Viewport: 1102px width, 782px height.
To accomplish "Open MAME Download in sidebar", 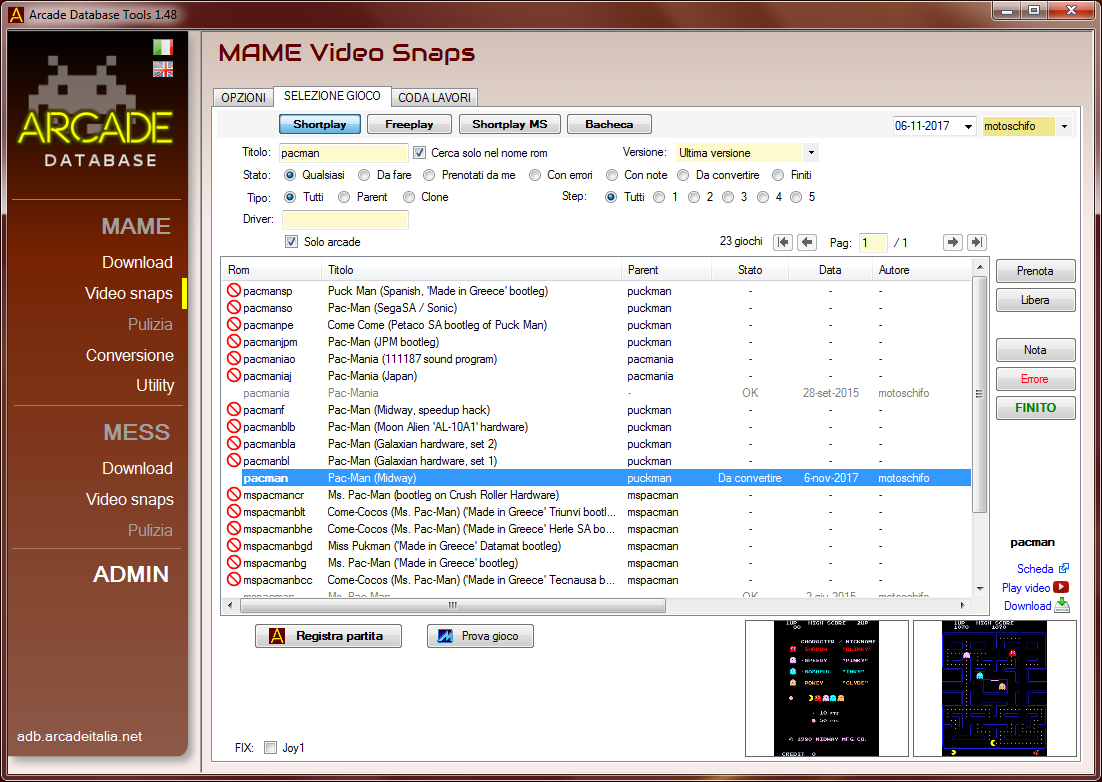I will tap(137, 262).
